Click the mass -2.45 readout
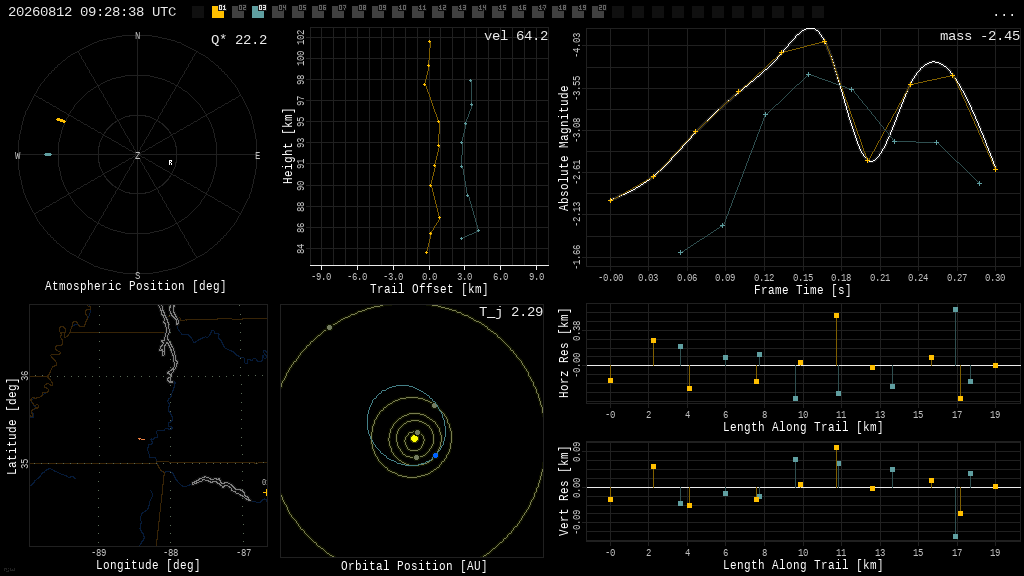Viewport: 1024px width, 576px height. click(x=979, y=36)
